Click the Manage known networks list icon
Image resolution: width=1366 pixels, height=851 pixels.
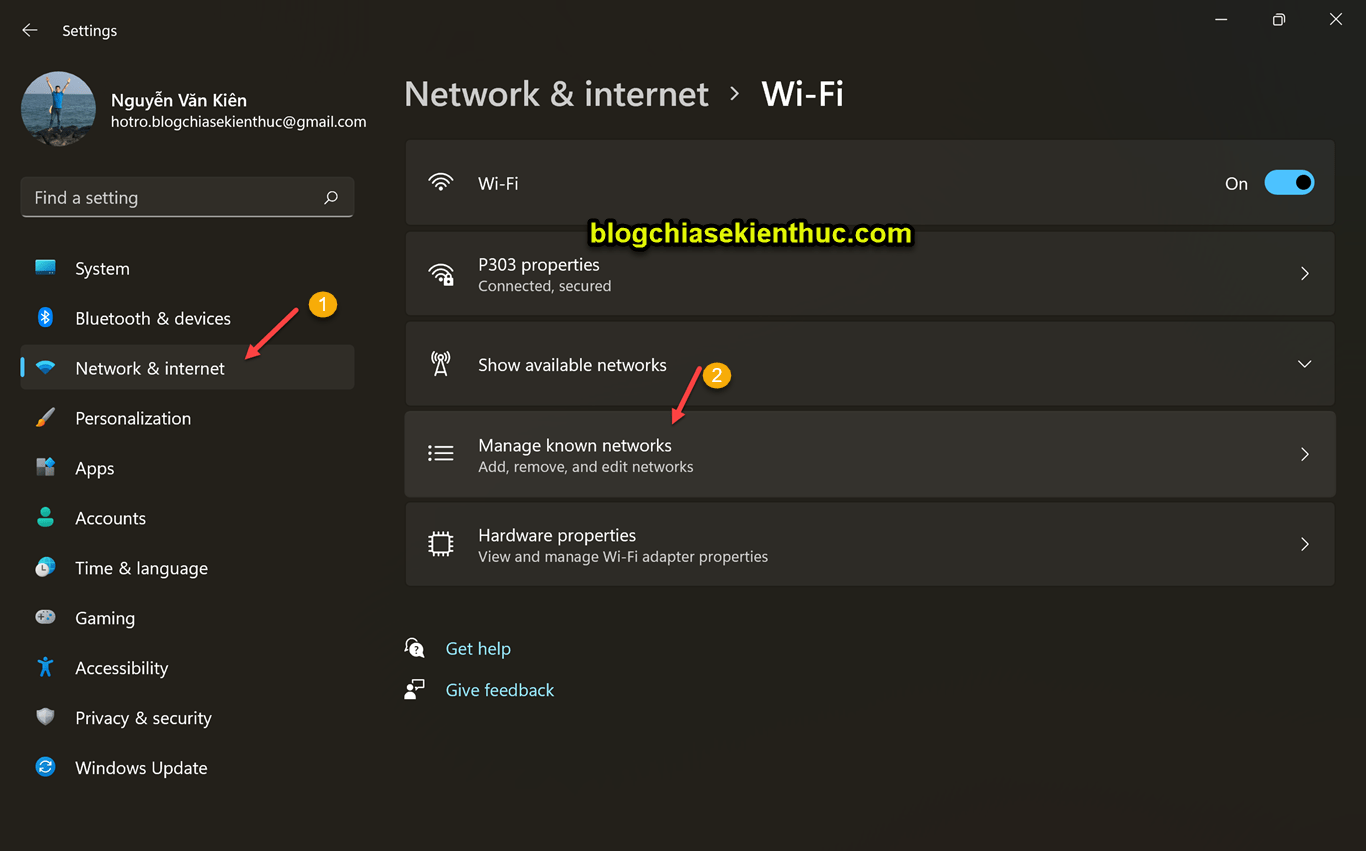(x=441, y=454)
